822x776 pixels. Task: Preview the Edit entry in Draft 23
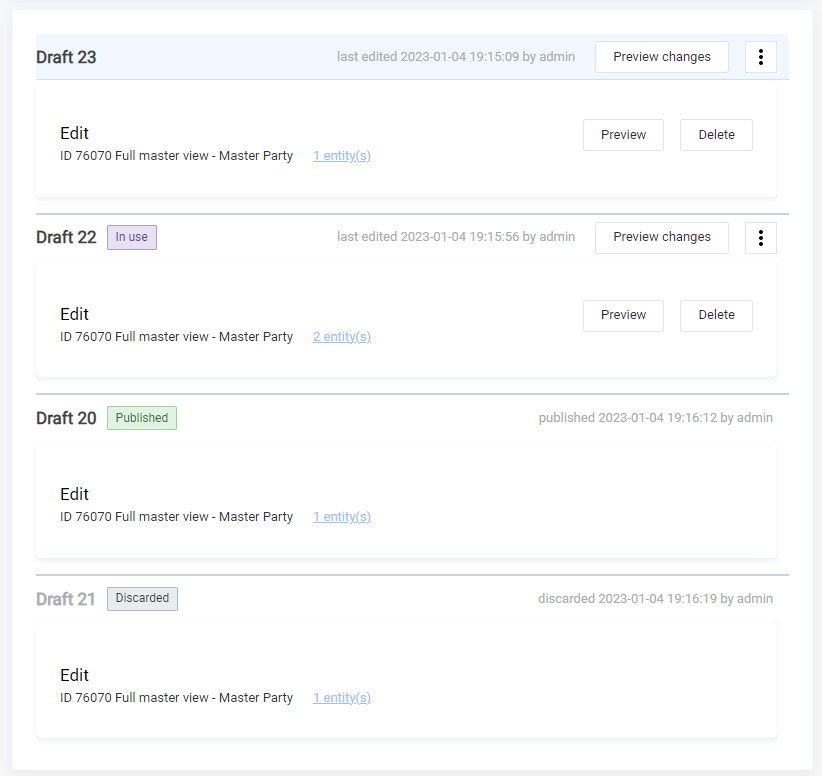[623, 135]
